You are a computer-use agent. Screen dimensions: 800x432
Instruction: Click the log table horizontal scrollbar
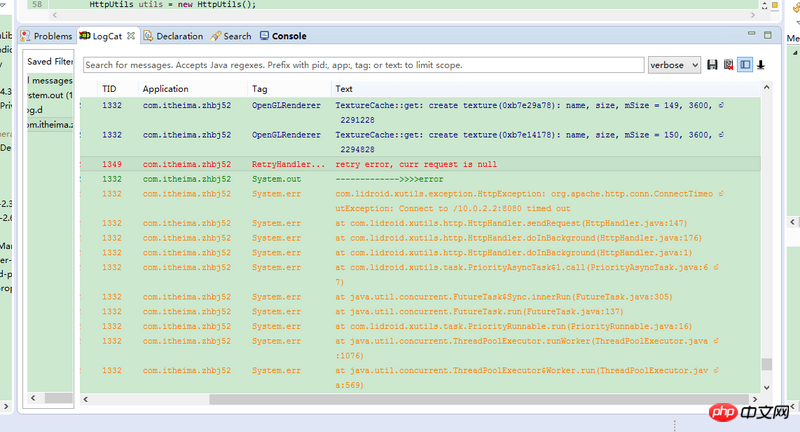300,400
